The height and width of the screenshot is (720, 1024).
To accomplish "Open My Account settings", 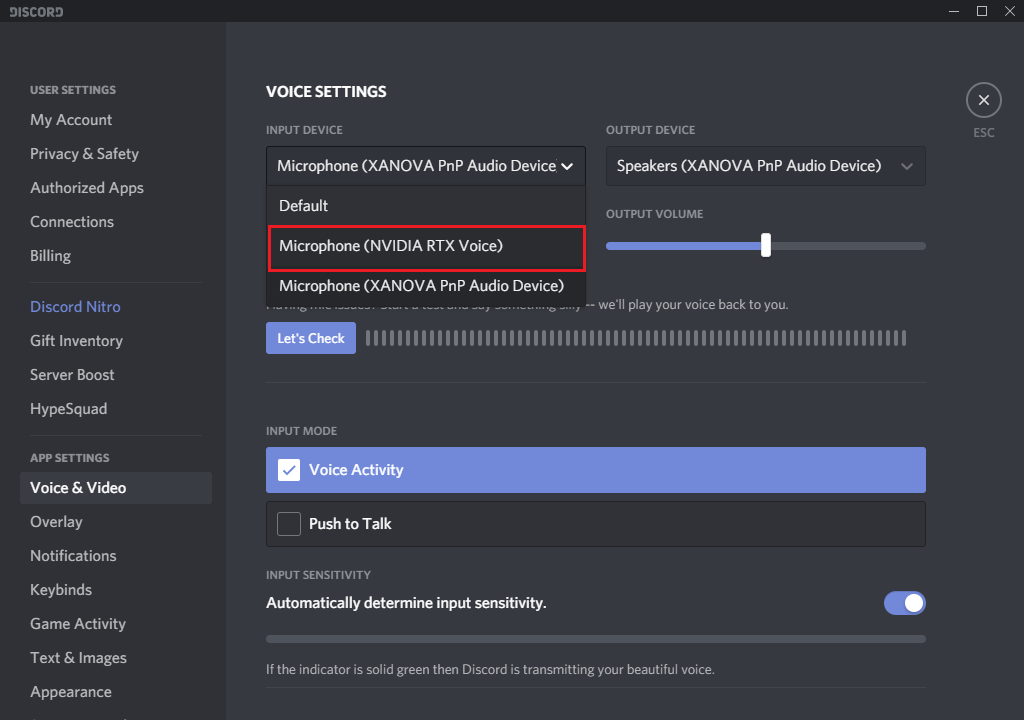I will click(71, 120).
